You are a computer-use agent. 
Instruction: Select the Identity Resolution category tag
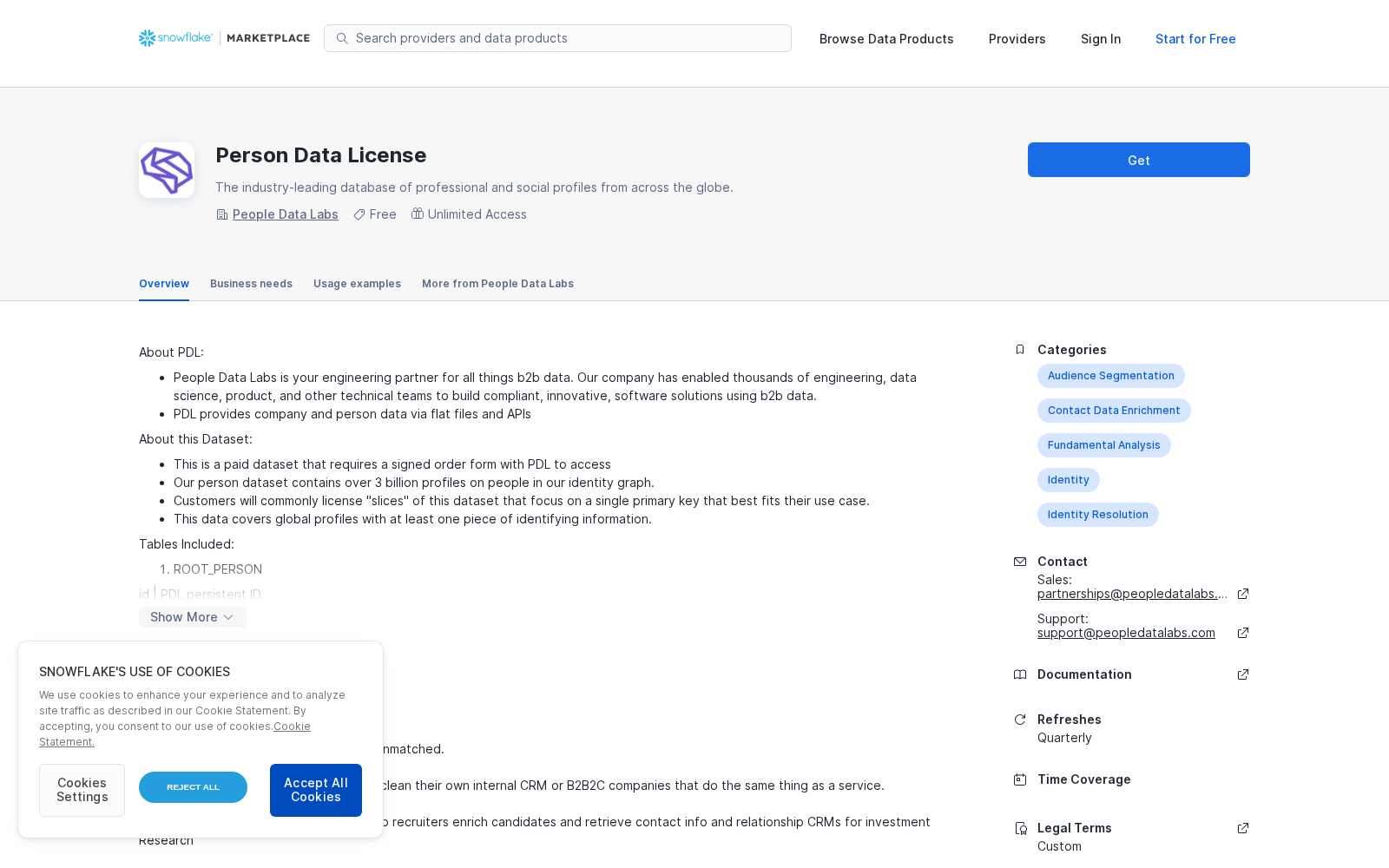pyautogui.click(x=1098, y=515)
